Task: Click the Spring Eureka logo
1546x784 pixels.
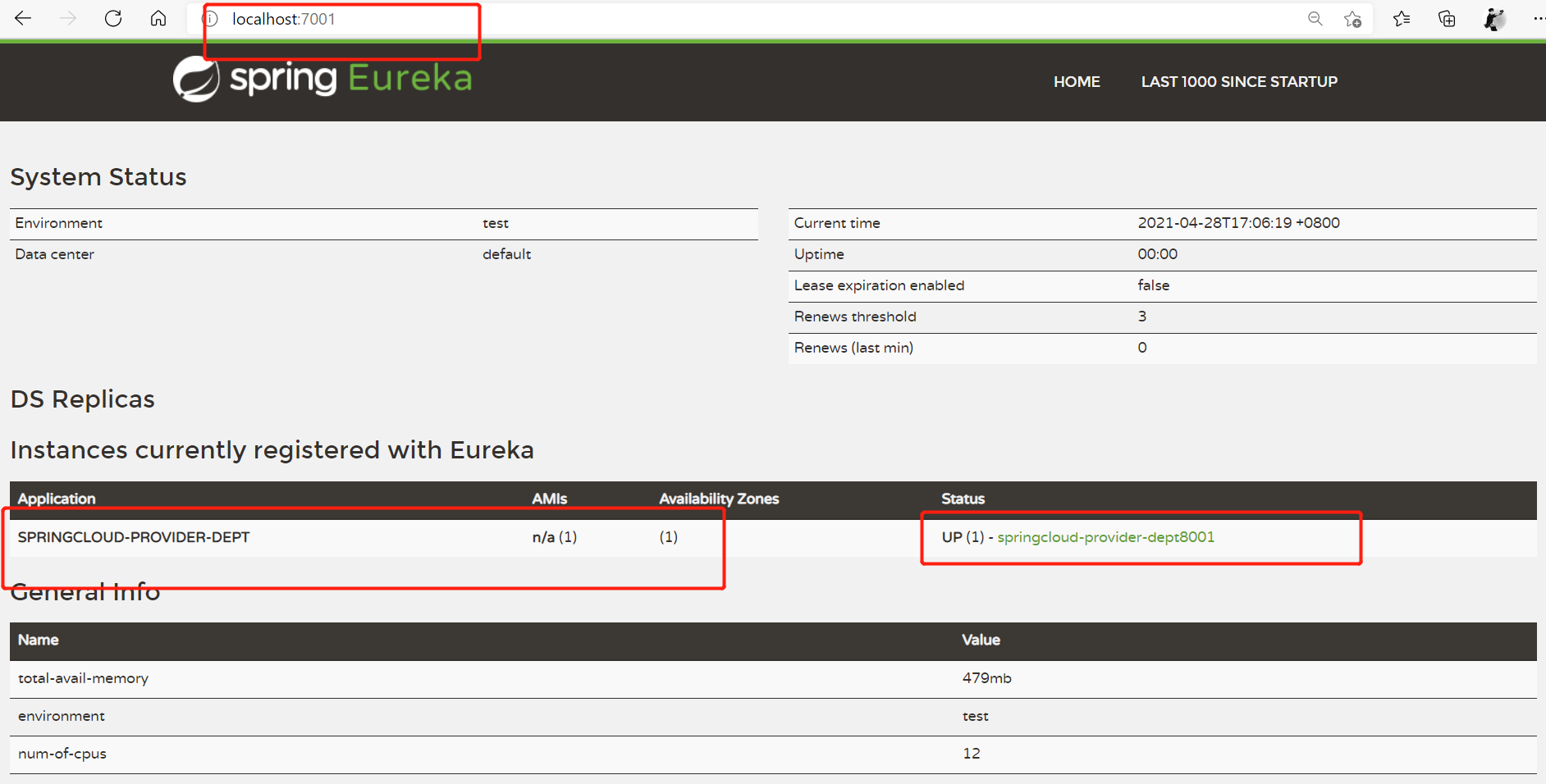Action: coord(322,80)
